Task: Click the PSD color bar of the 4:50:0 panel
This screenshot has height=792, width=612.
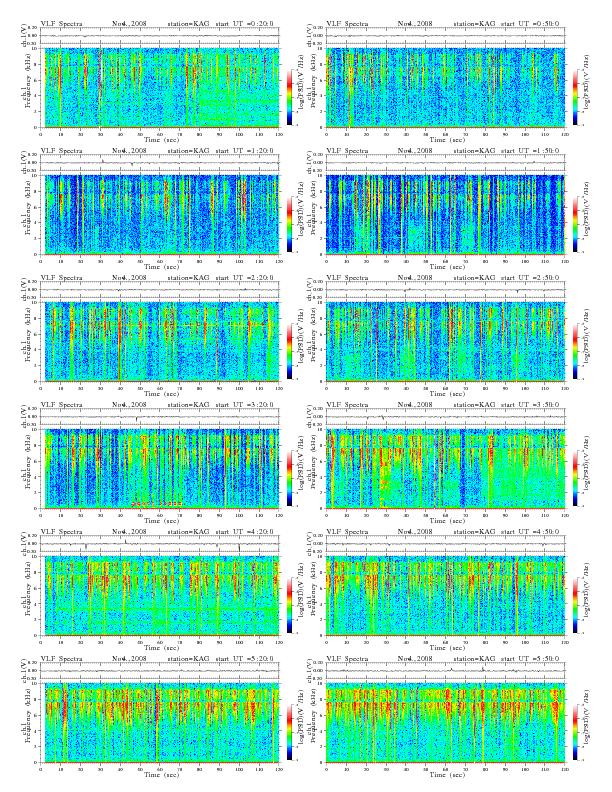Action: tap(576, 605)
